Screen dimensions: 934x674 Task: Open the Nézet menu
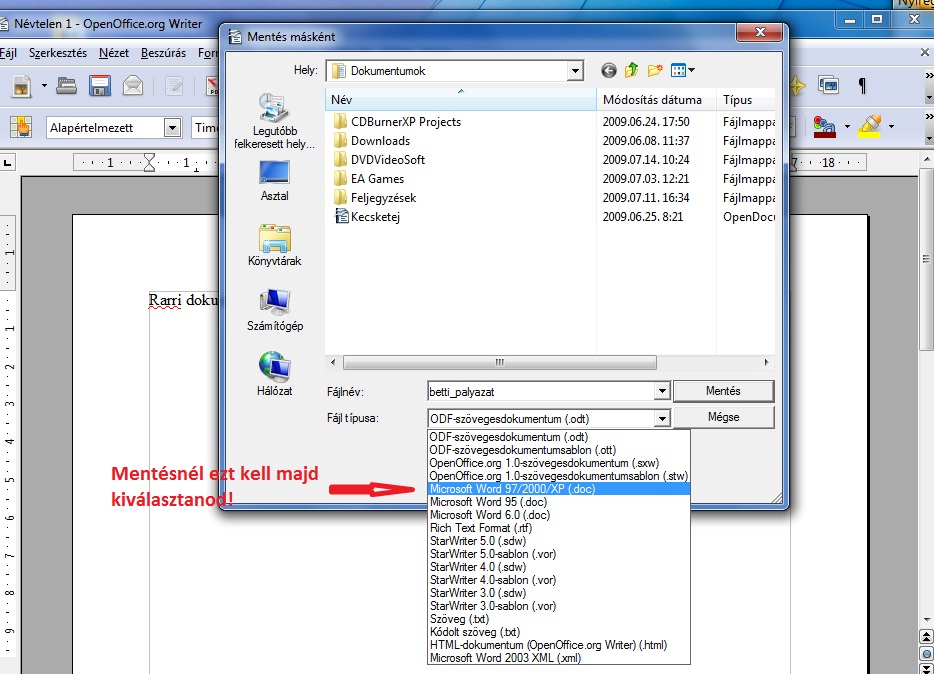114,53
